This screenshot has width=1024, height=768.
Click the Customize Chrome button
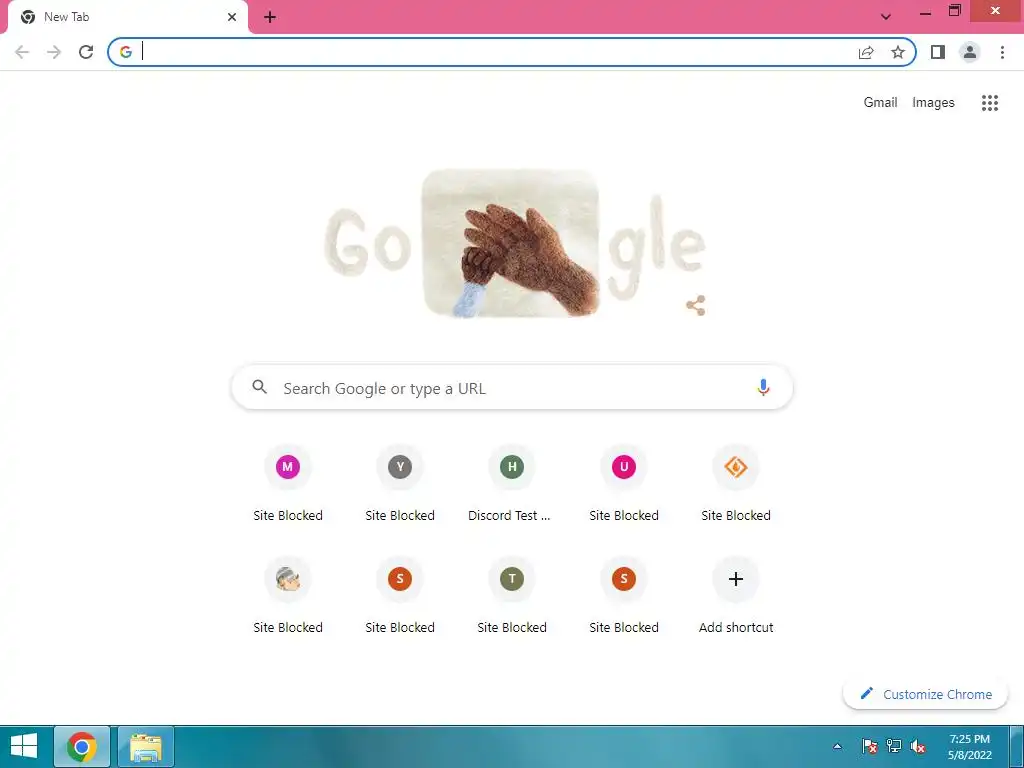[925, 694]
